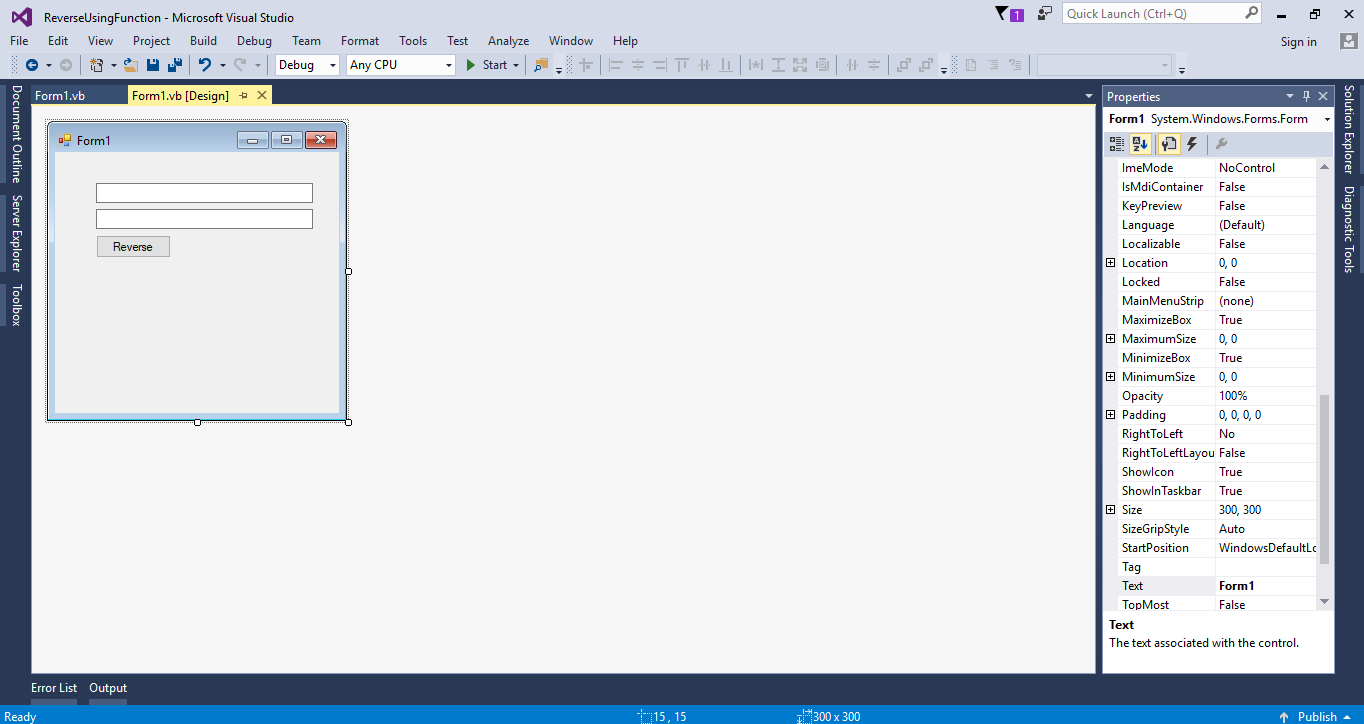The image size is (1364, 724).
Task: Open the Start button dropdown arrow
Action: click(516, 65)
